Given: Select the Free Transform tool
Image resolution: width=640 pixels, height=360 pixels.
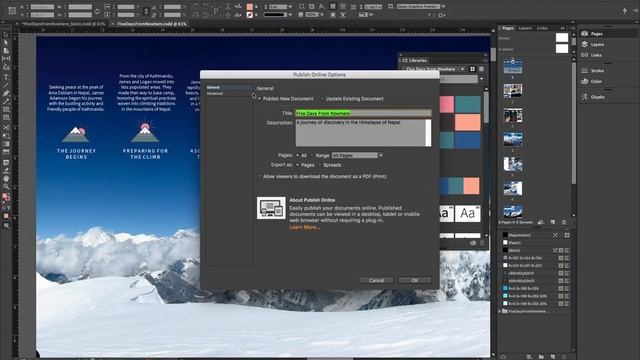Looking at the screenshot, I should pos(6,136).
